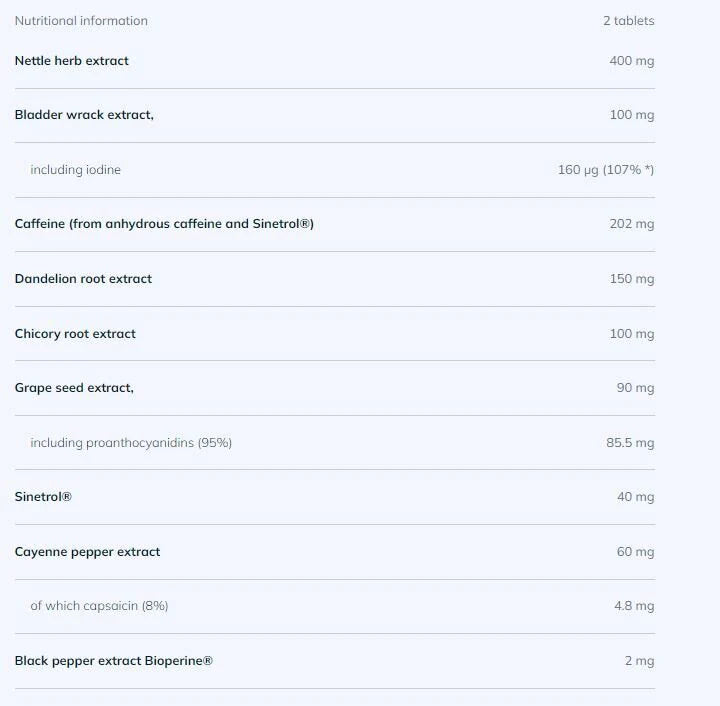Viewport: 720px width, 706px height.
Task: Select the Cayenne pepper extract label
Action: pyautogui.click(x=87, y=552)
